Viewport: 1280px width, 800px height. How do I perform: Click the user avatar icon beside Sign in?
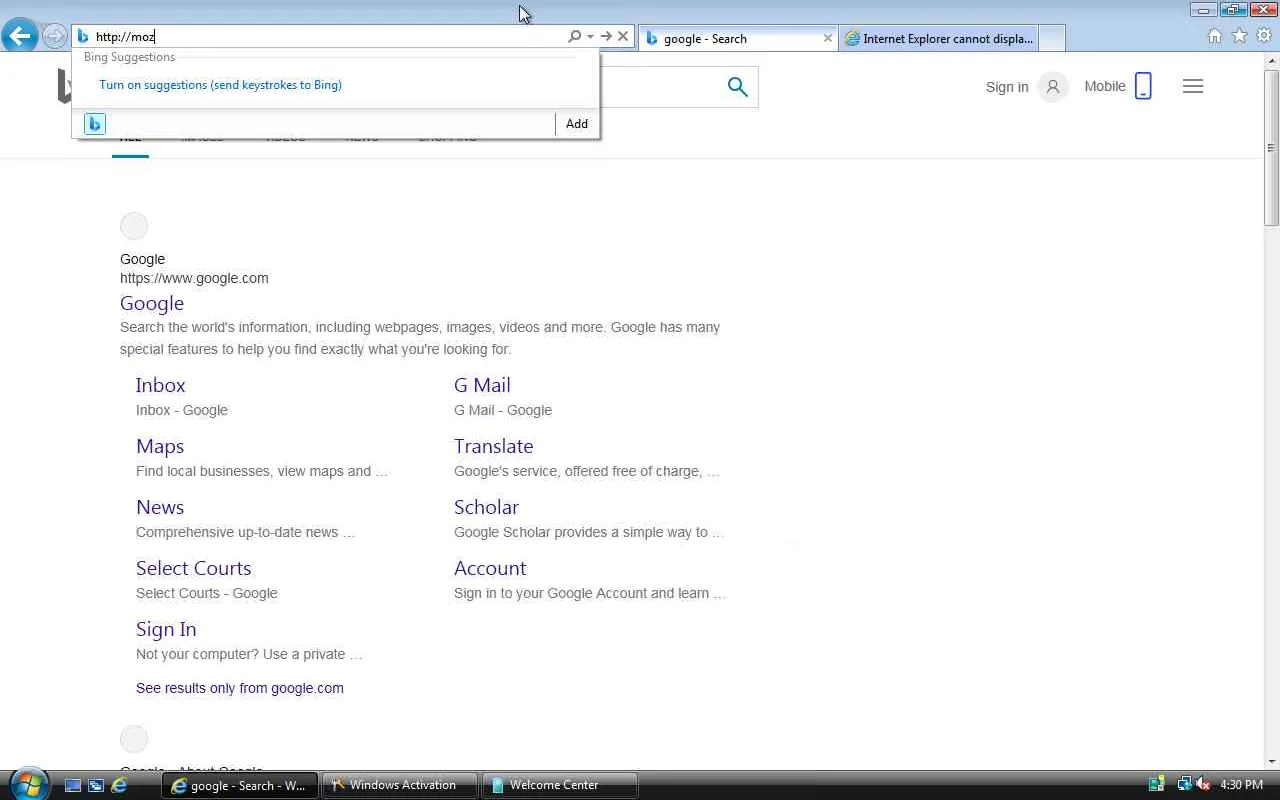click(x=1052, y=87)
